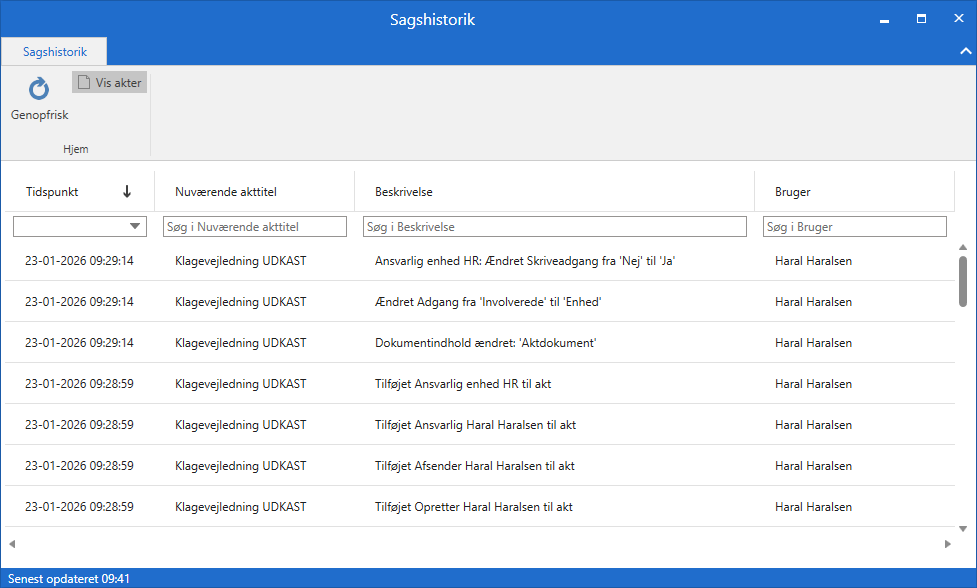Click the Vis akter button

tap(110, 82)
